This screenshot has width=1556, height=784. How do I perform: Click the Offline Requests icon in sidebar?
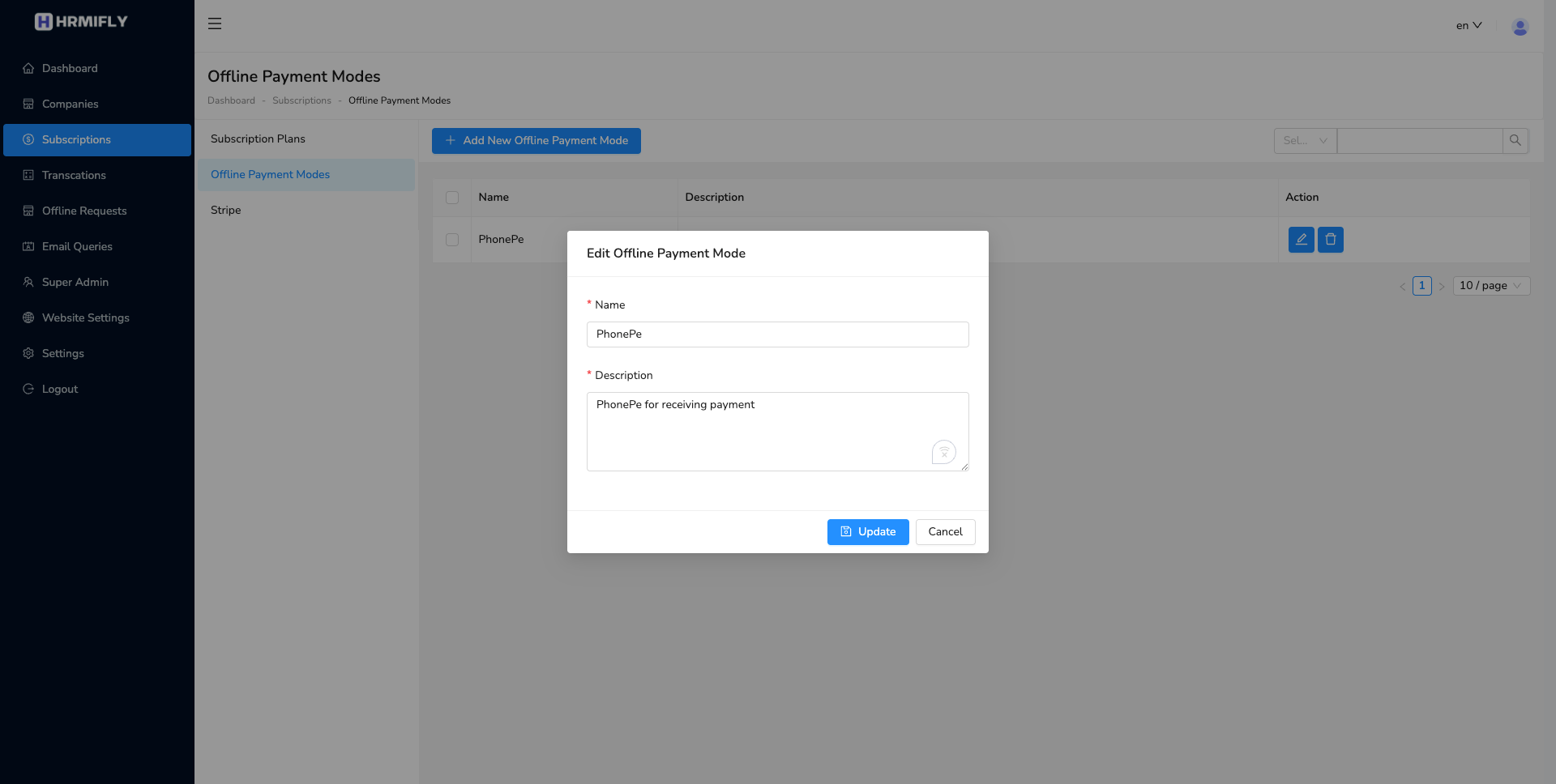[28, 211]
